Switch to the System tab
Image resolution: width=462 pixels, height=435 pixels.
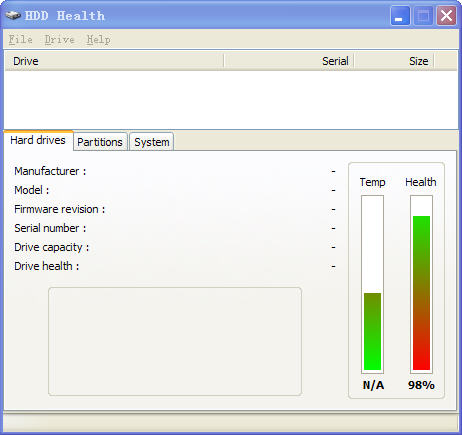(152, 142)
